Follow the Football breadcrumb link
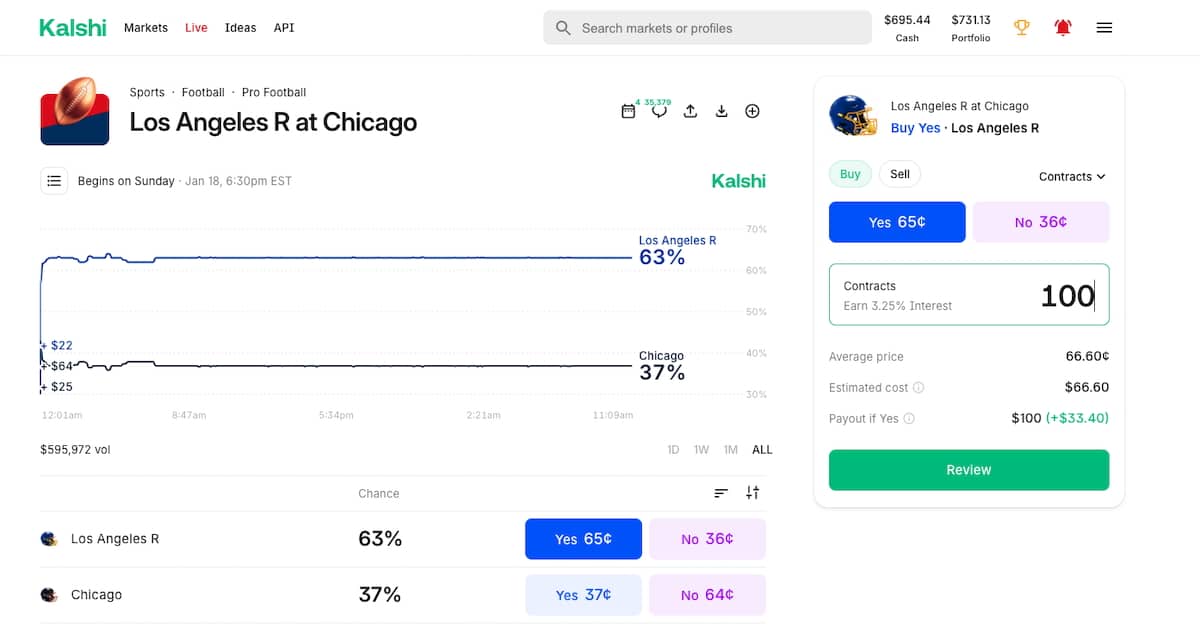Screen dimensions: 1200x638 pos(203,92)
